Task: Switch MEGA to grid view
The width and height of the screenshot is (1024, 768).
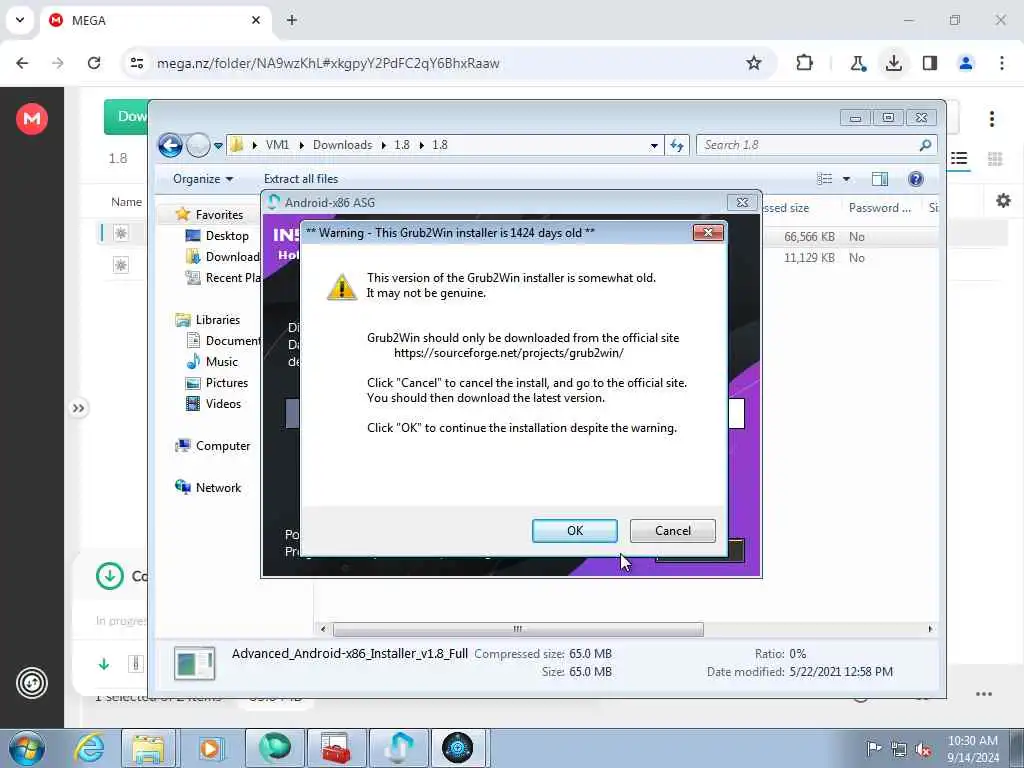Action: [x=995, y=159]
